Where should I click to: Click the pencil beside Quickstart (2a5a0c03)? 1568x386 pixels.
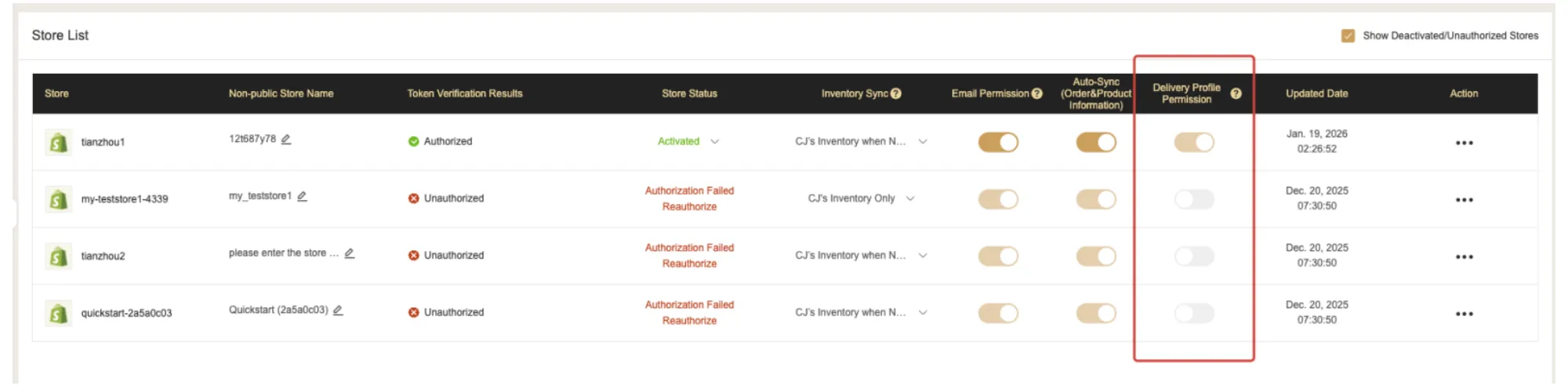[x=338, y=311]
